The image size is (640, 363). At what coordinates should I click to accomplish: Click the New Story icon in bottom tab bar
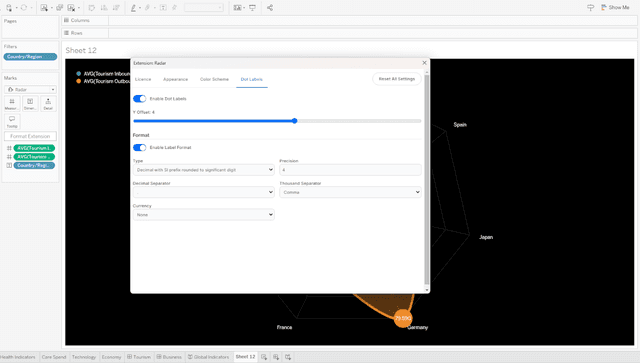(288, 357)
